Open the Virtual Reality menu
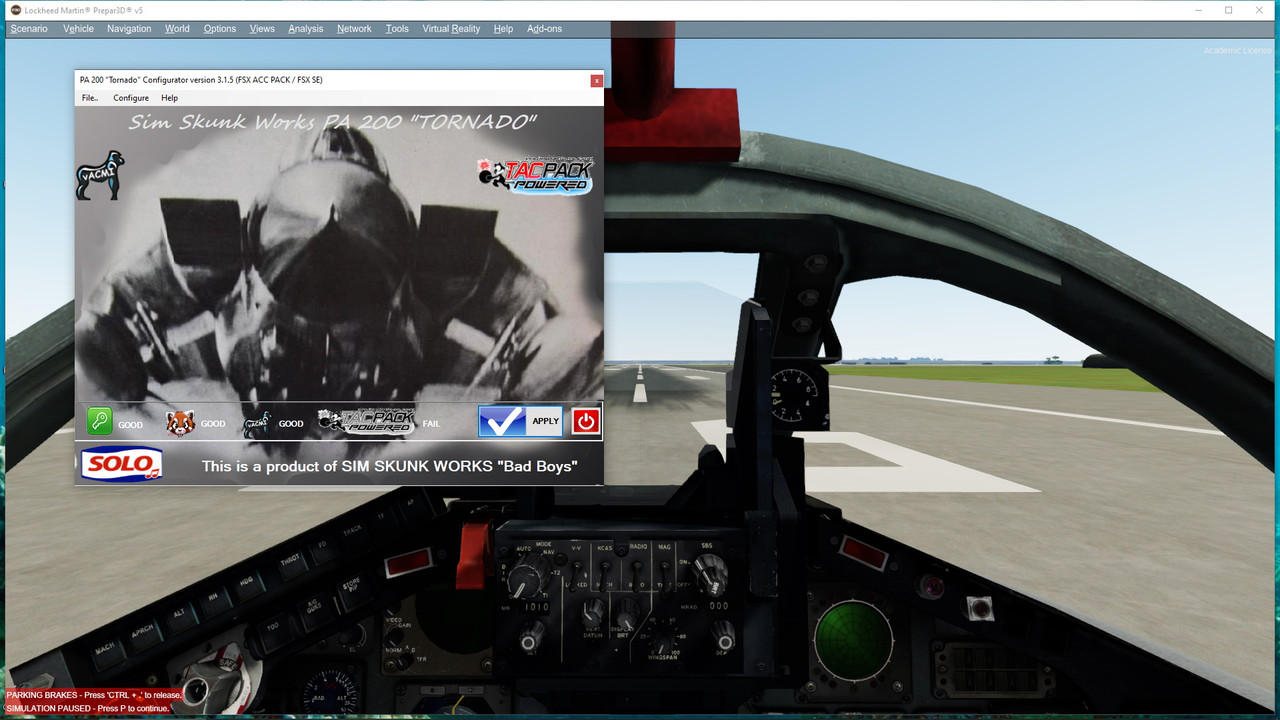 (451, 29)
